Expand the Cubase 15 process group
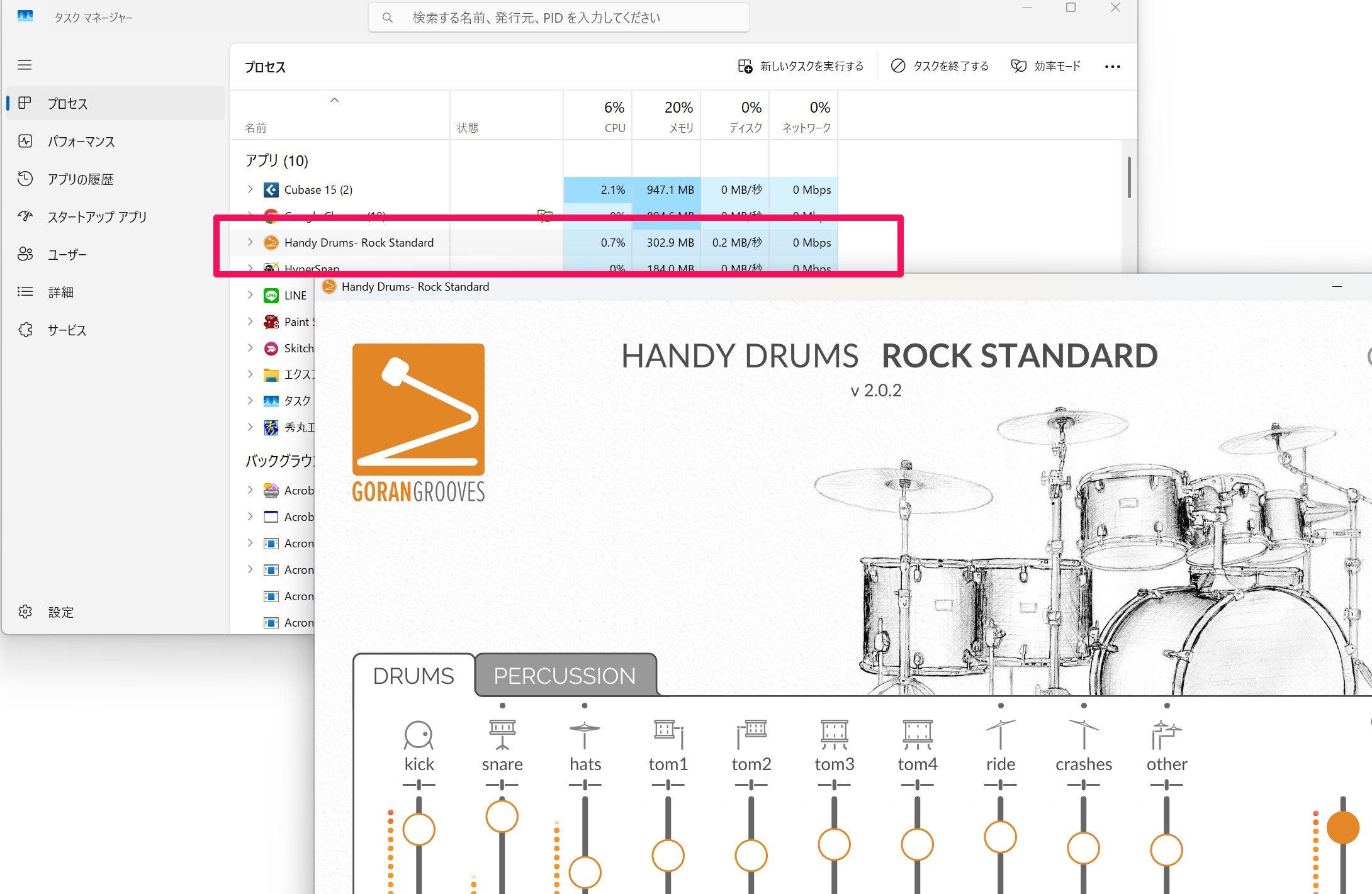Viewport: 1372px width, 894px height. coord(250,189)
